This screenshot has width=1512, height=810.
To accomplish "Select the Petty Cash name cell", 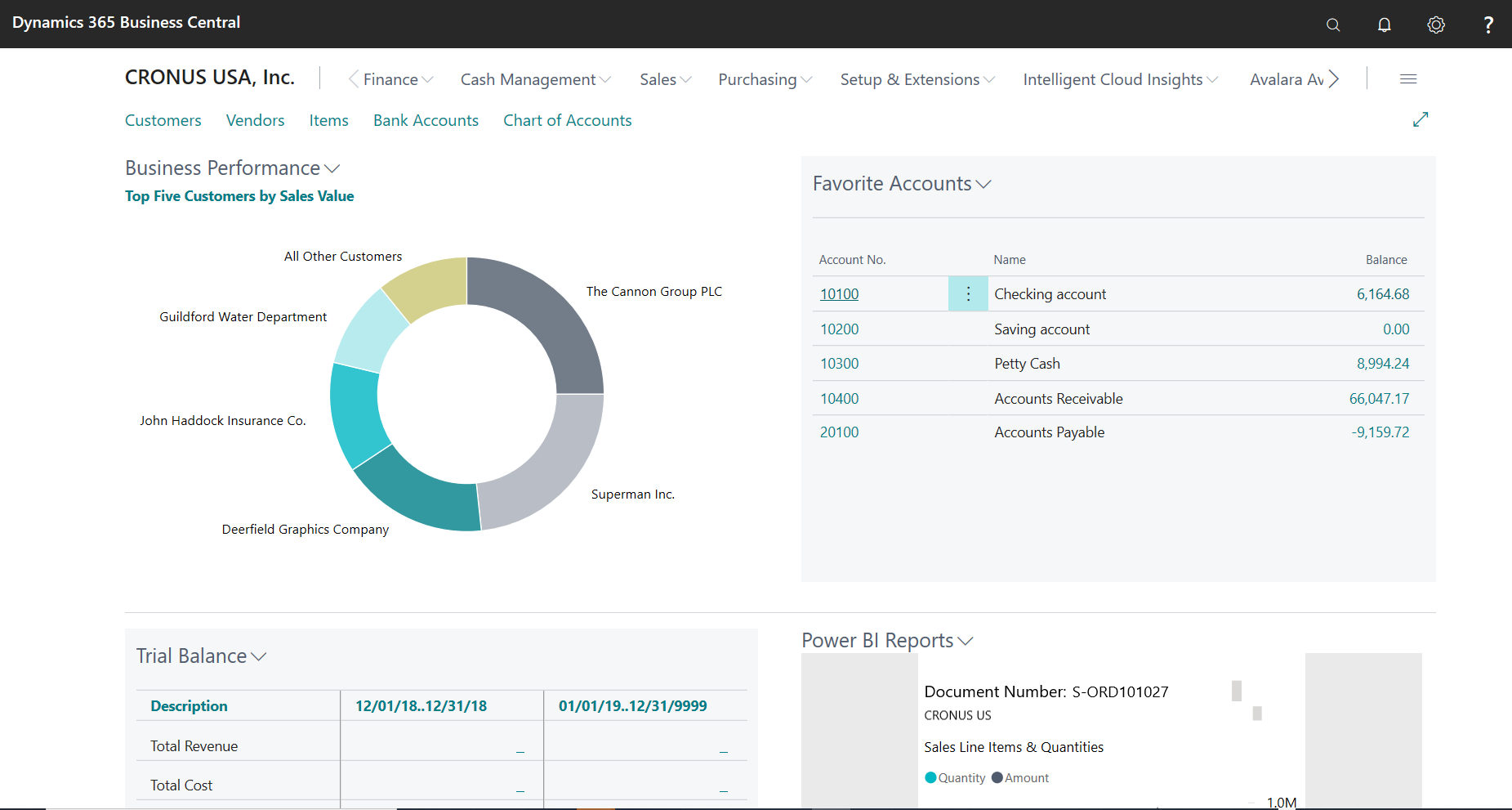I will (1028, 364).
